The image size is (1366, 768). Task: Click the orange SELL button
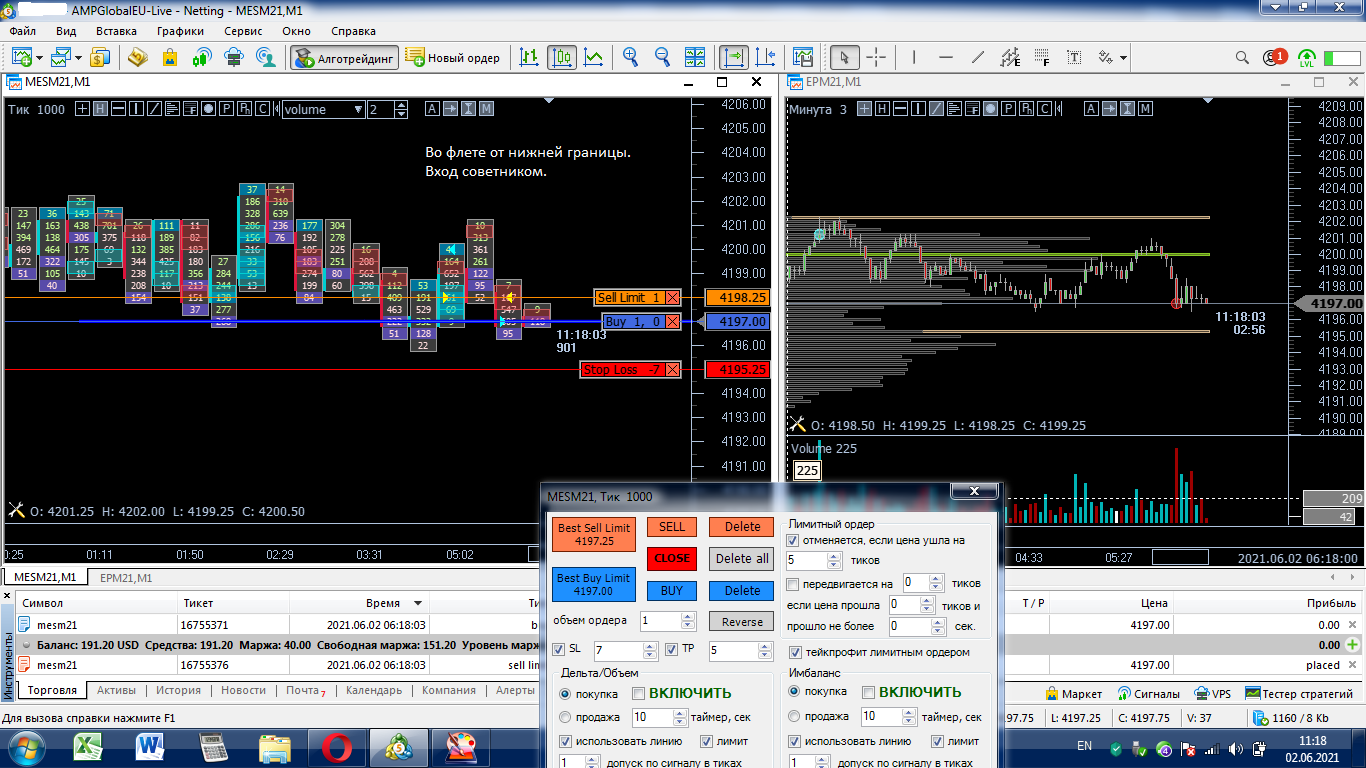pyautogui.click(x=672, y=527)
